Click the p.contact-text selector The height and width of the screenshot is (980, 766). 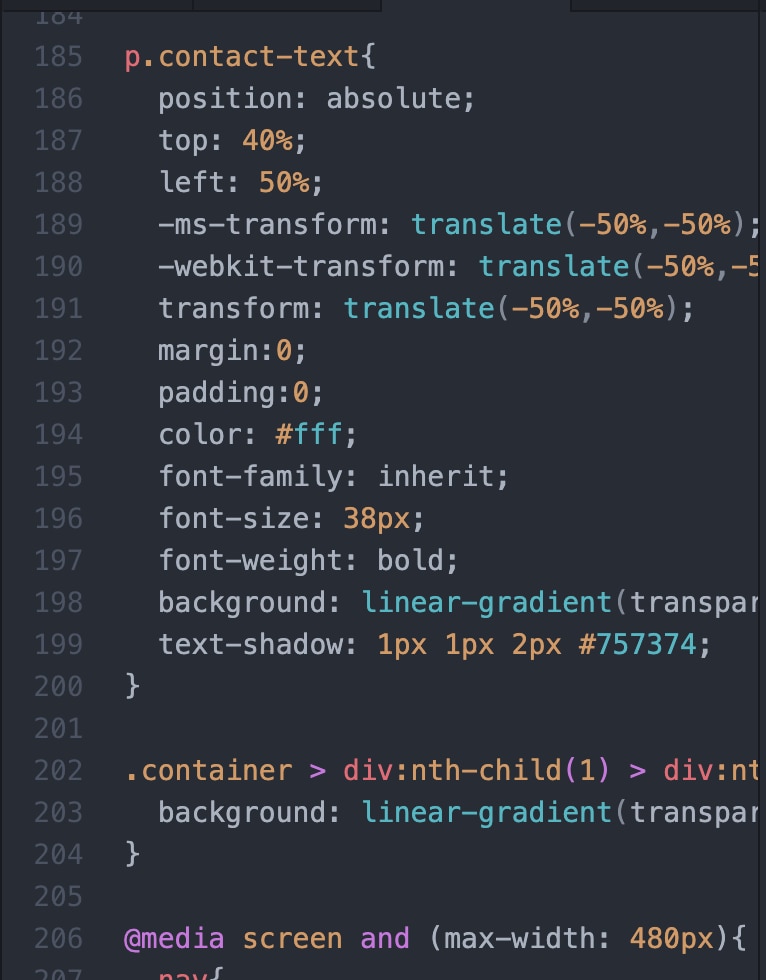pyautogui.click(x=242, y=57)
